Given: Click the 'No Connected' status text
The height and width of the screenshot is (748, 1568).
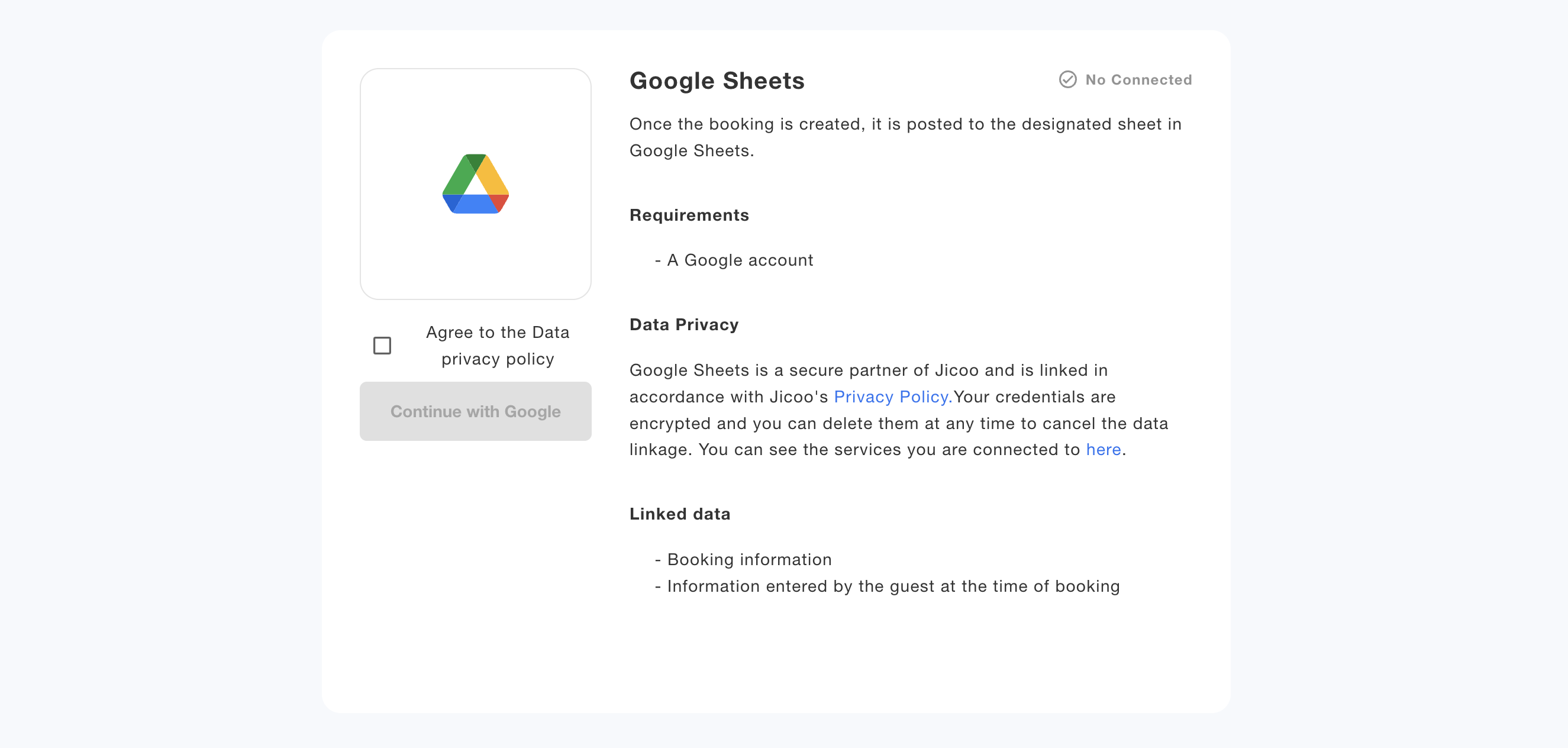Looking at the screenshot, I should [1138, 80].
